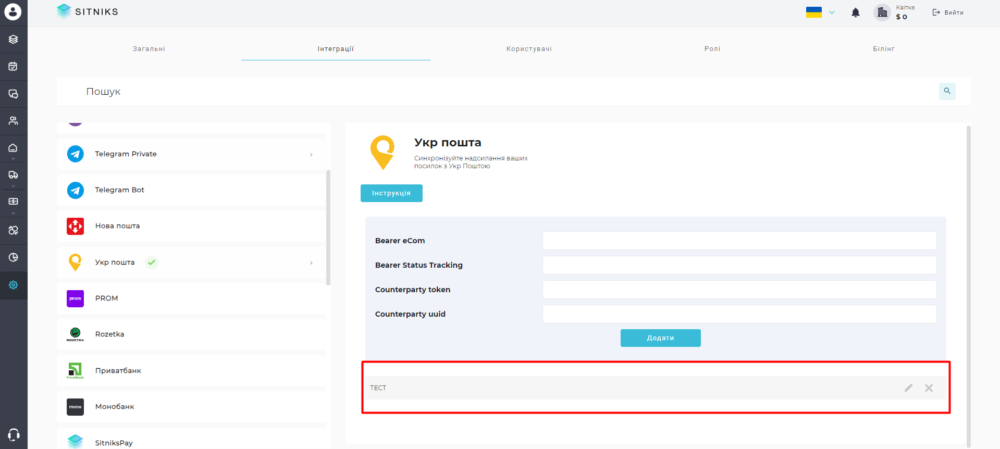Click the Telegram Bot icon
The height and width of the screenshot is (449, 1000).
pos(75,190)
